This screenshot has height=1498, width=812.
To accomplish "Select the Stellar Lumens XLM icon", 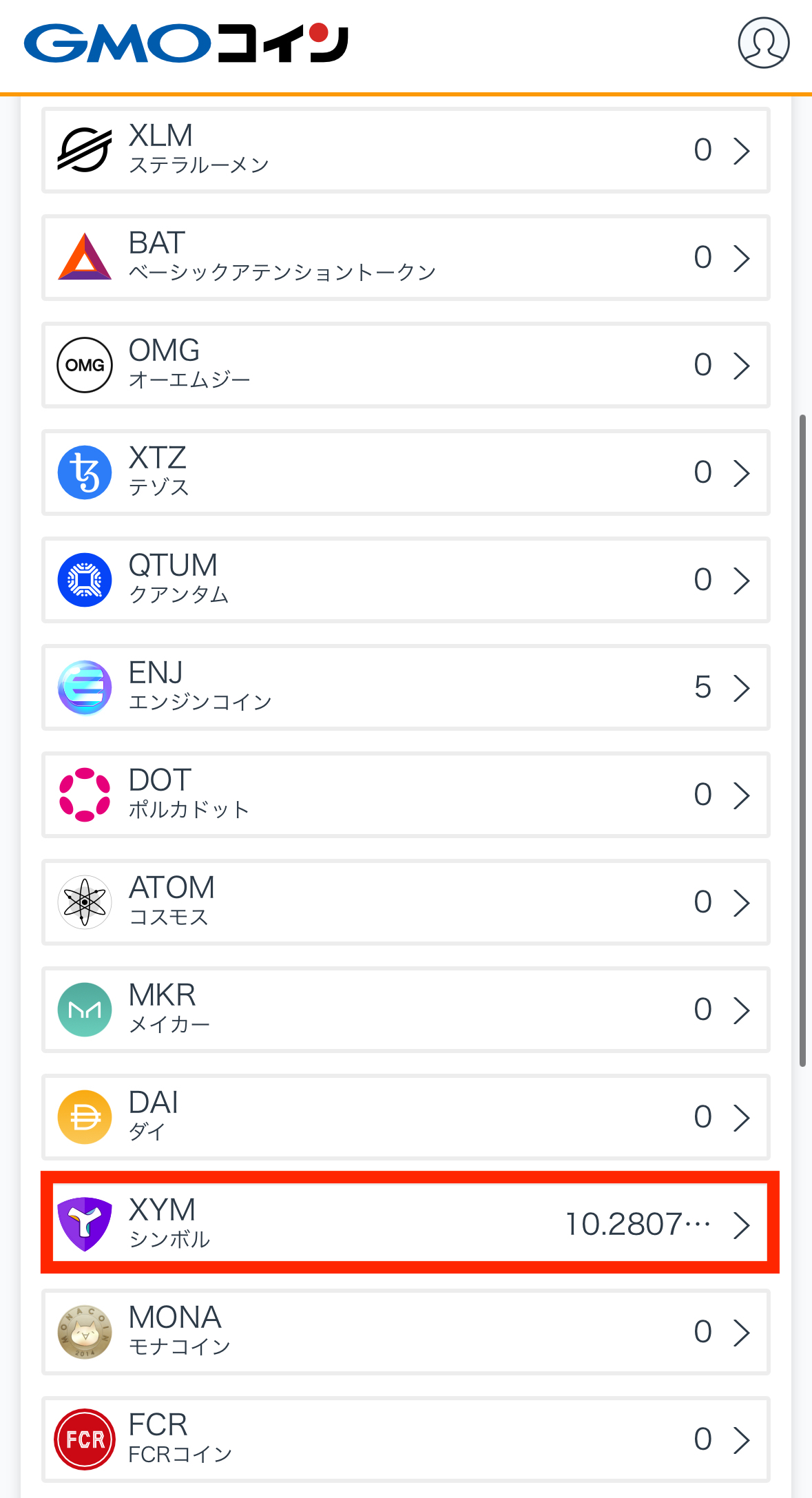I will (x=85, y=150).
